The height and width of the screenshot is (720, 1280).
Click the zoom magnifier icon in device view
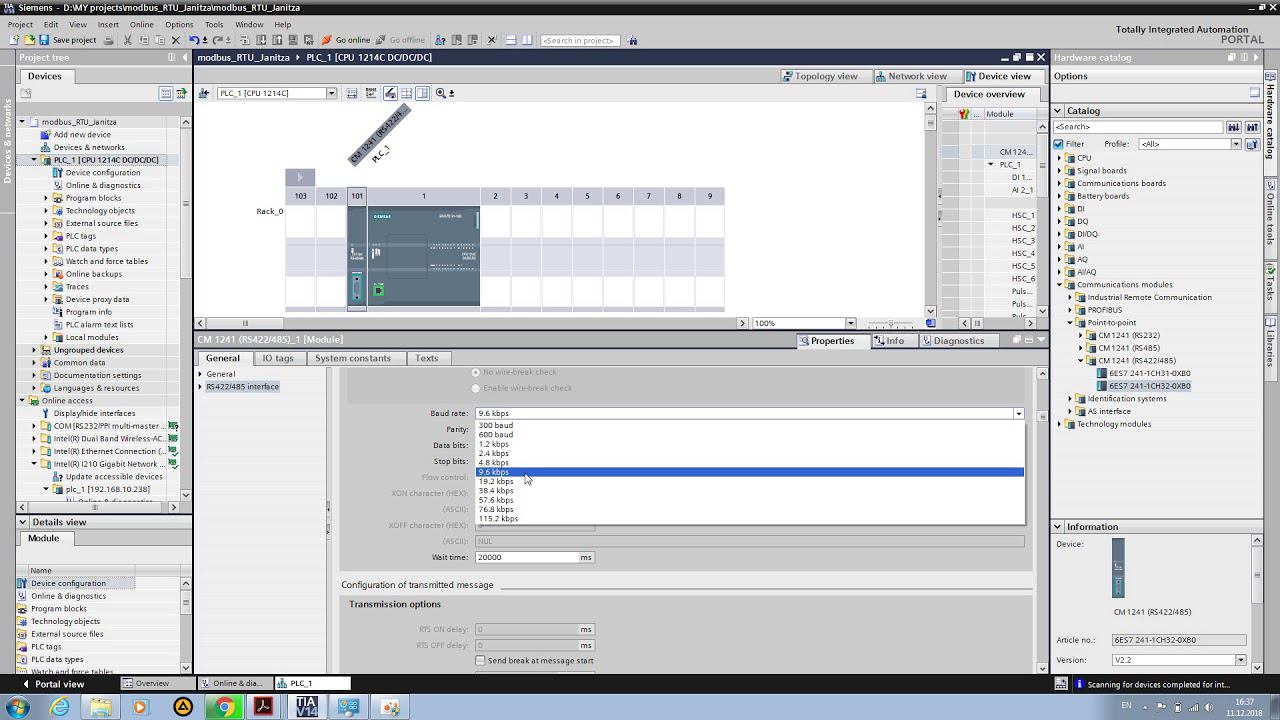click(x=440, y=93)
